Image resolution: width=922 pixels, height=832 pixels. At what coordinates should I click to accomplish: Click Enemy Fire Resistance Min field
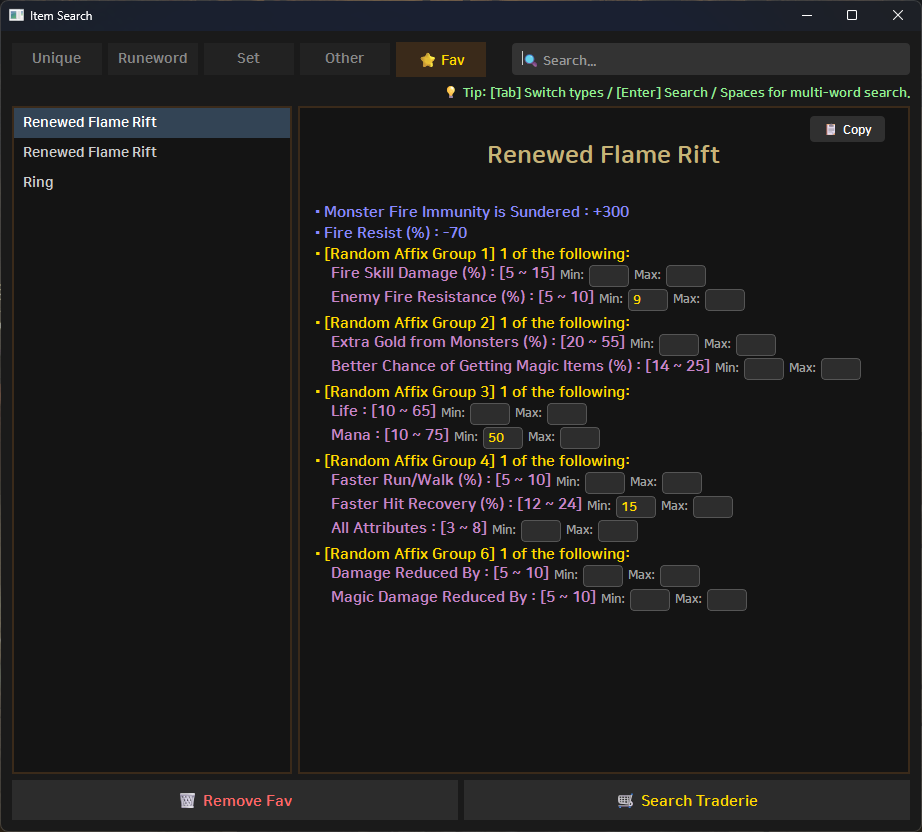click(x=647, y=299)
